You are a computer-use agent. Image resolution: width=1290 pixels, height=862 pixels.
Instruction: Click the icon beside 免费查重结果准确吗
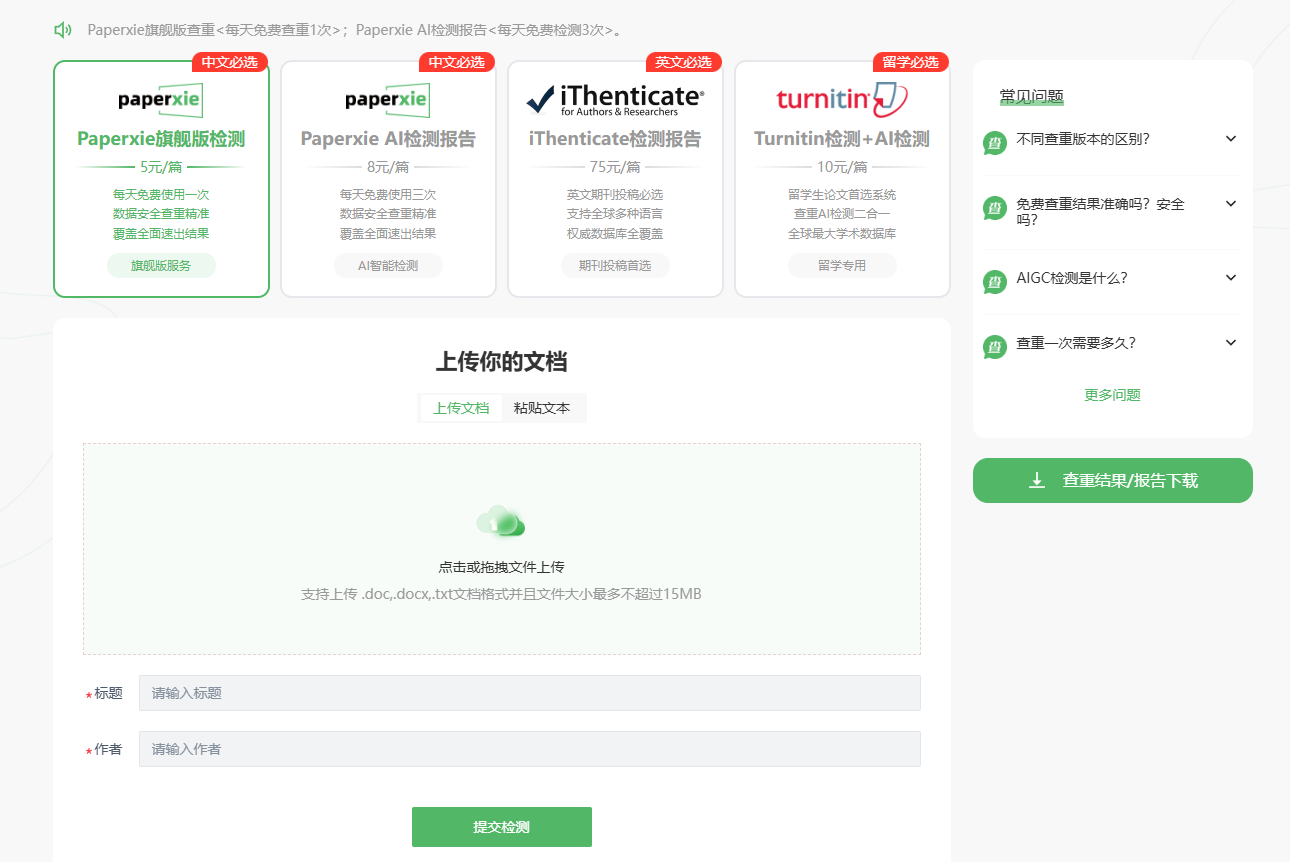click(995, 208)
